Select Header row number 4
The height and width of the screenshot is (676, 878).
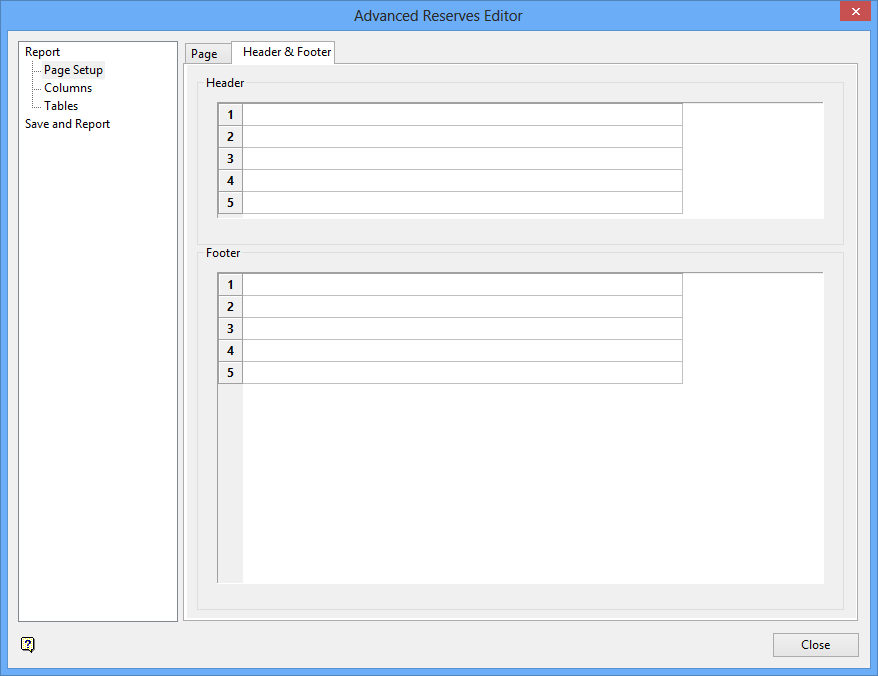point(230,181)
